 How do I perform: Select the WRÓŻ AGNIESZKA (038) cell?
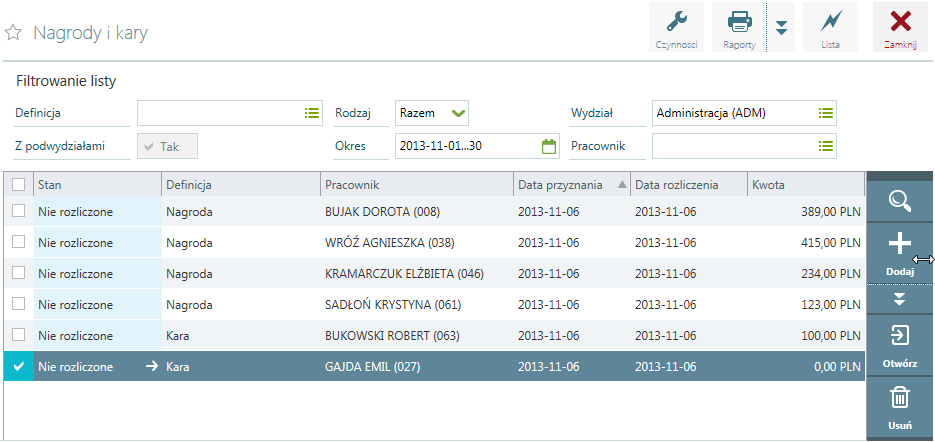pos(417,243)
